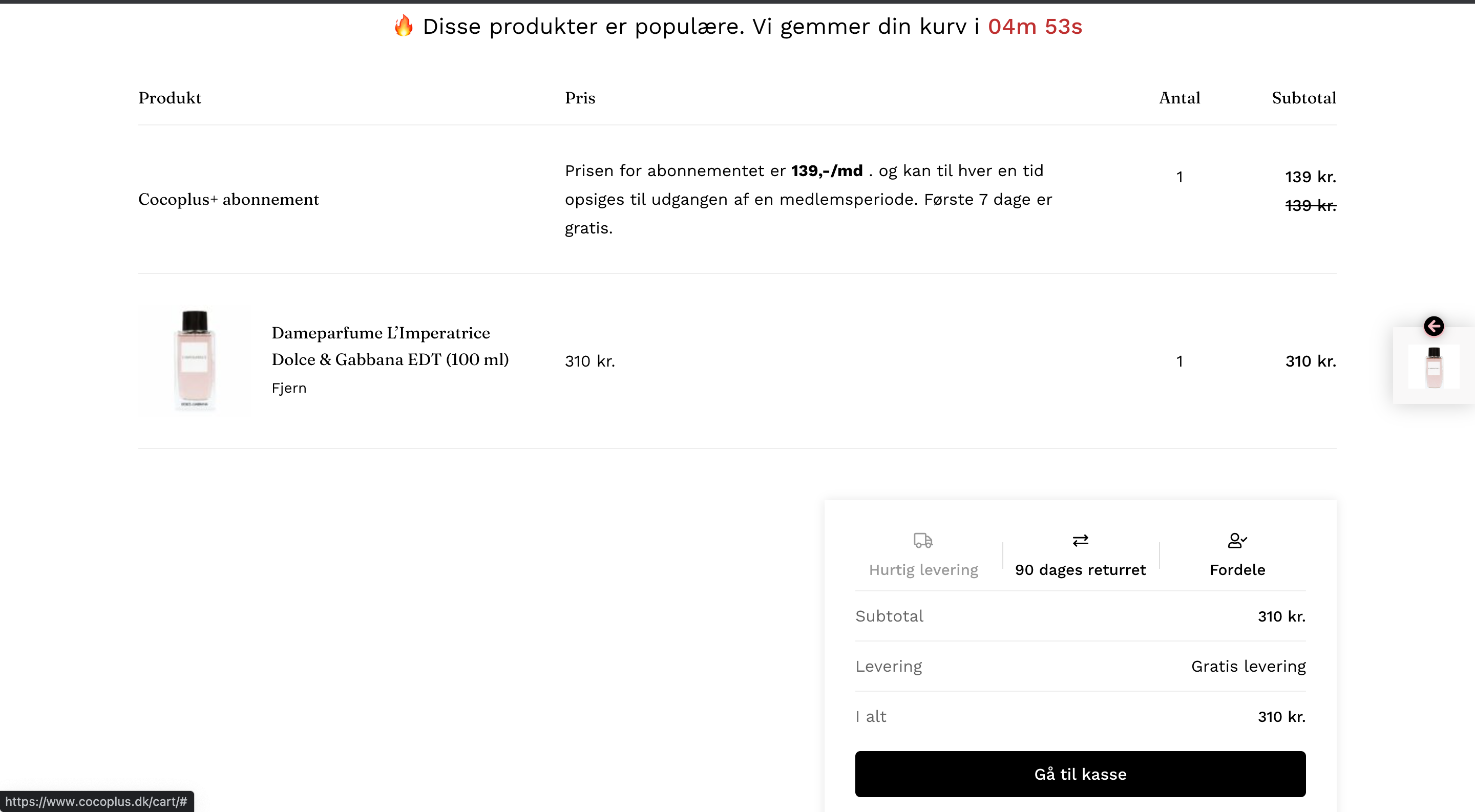Open the small perfume thumbnail in the side panel
The width and height of the screenshot is (1475, 812).
pyautogui.click(x=1433, y=368)
